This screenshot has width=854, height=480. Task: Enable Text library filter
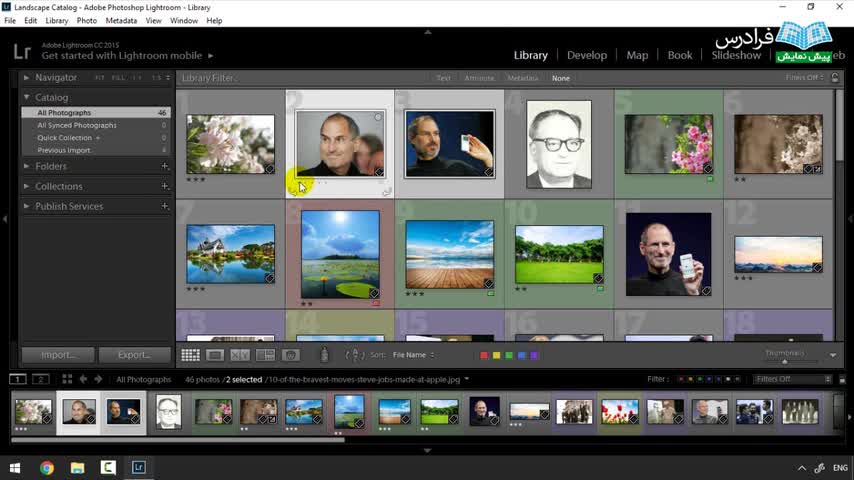coord(443,78)
